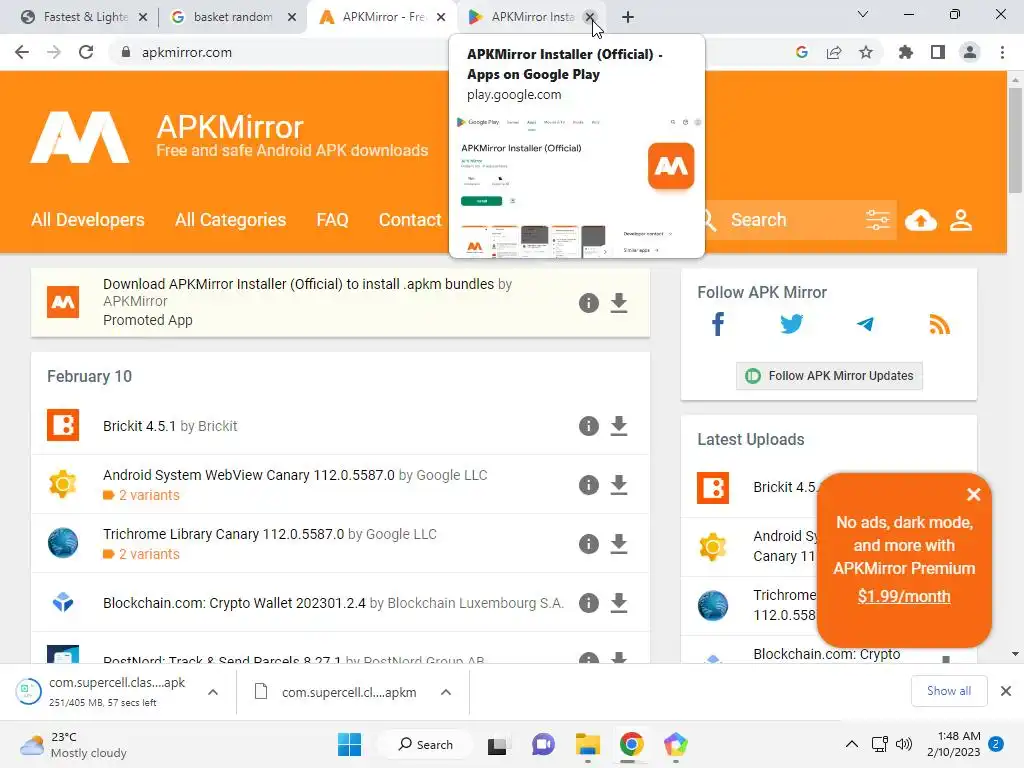Open the Chrome three-dot menu
Image resolution: width=1024 pixels, height=768 pixels.
click(1002, 52)
